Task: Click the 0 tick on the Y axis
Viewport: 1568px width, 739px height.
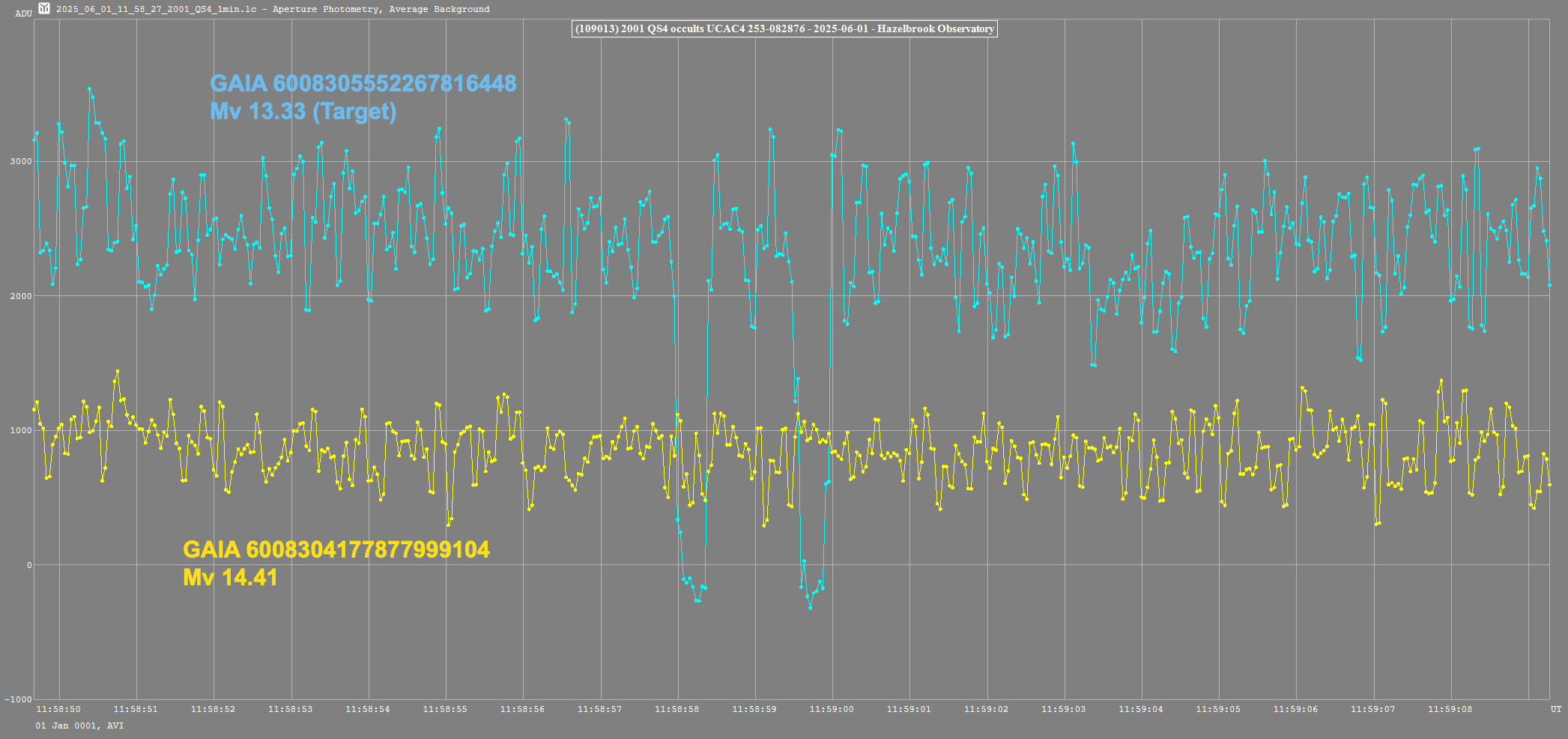Action: (x=29, y=565)
